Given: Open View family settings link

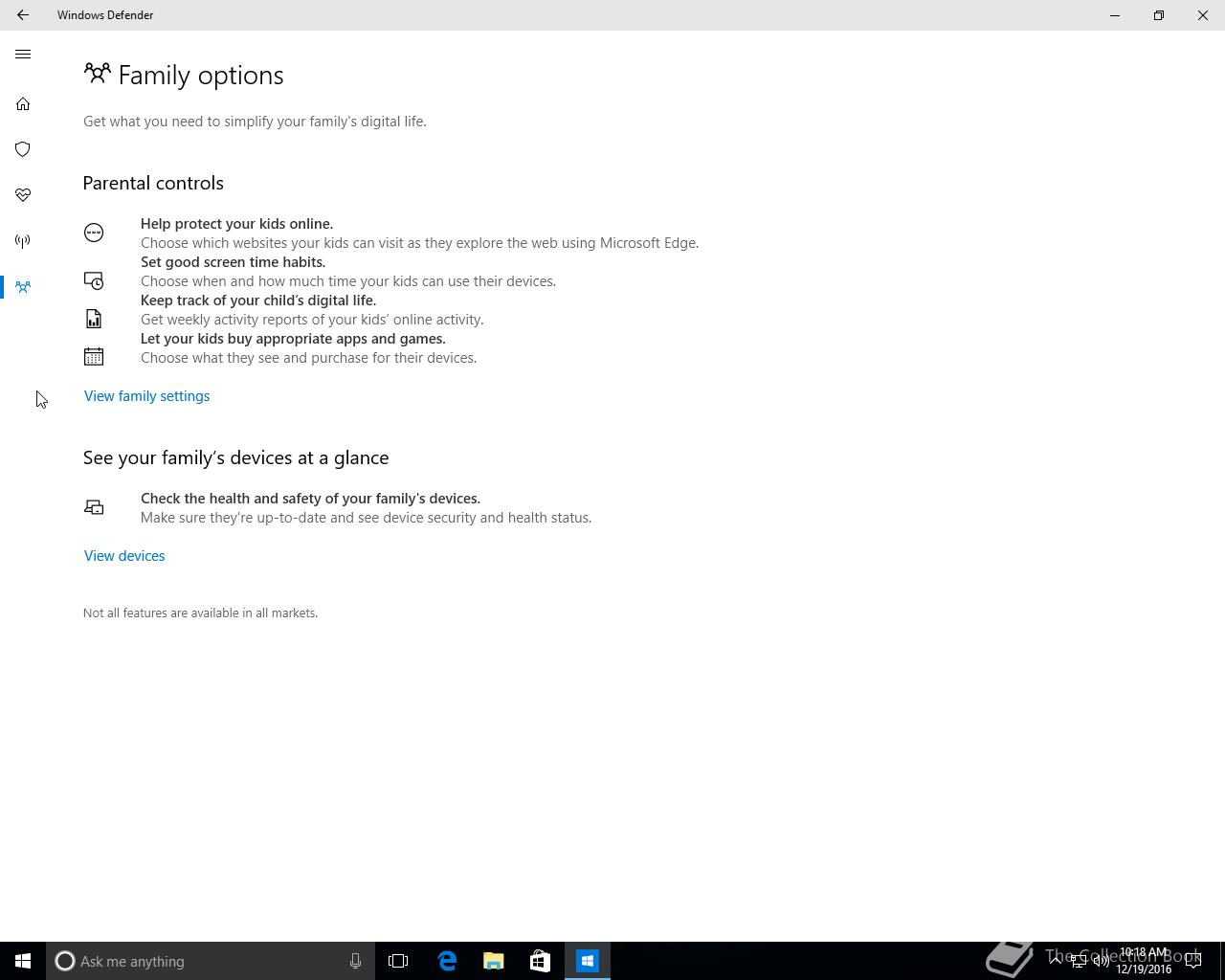Looking at the screenshot, I should coord(146,396).
